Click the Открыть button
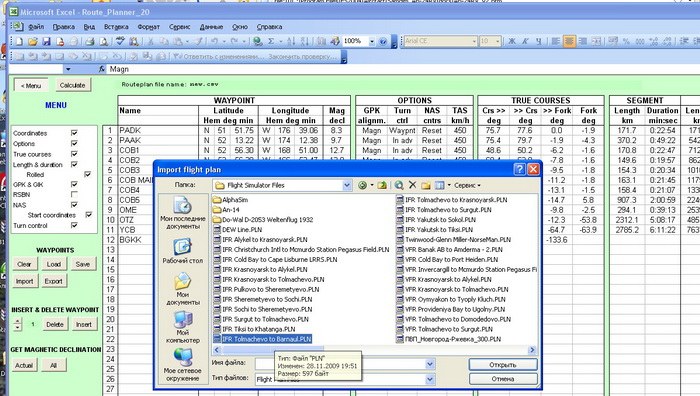Screen dimensions: 700x396 click(503, 364)
